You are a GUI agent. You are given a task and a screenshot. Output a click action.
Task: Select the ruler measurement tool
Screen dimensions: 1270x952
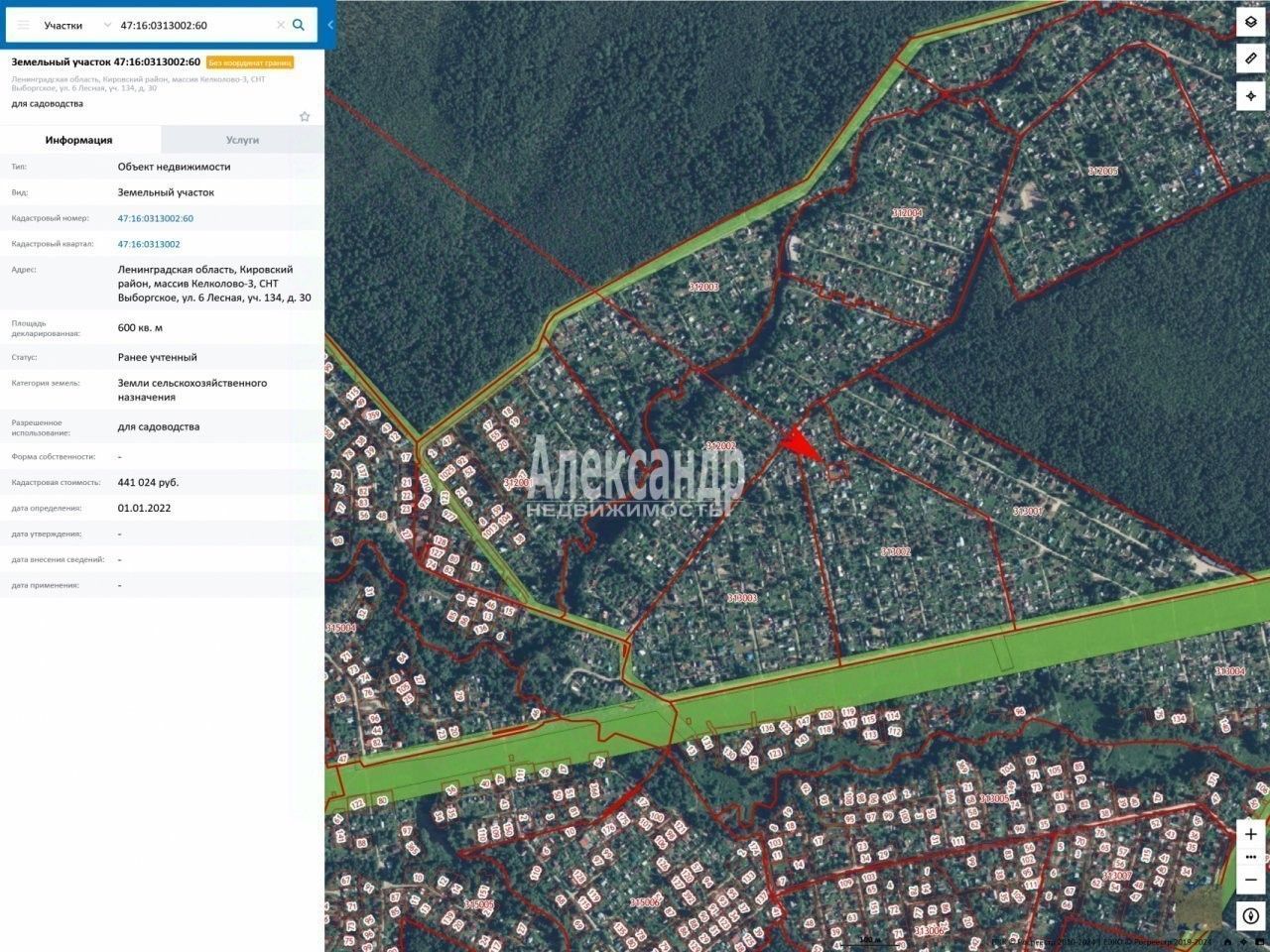click(x=1250, y=59)
